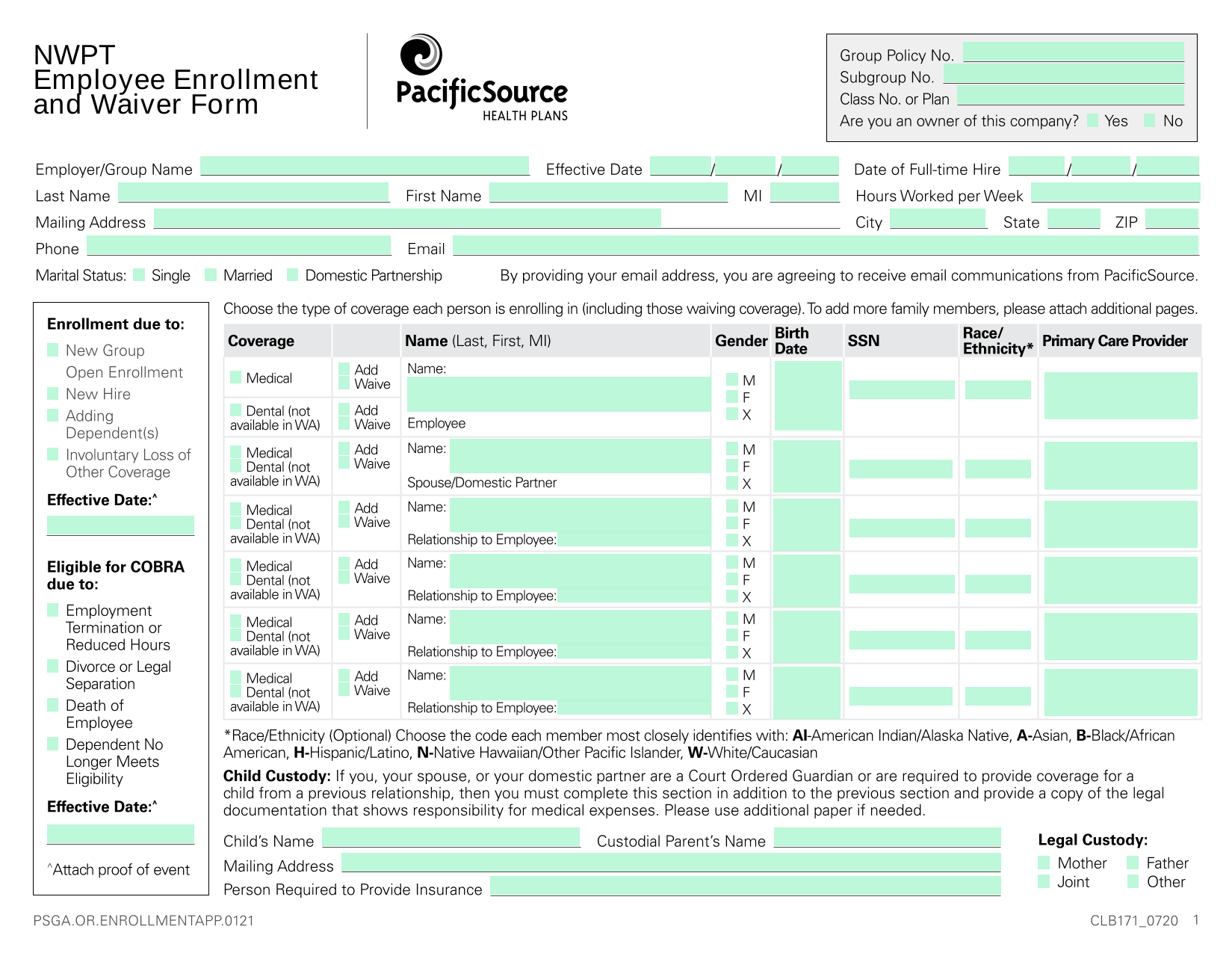Click the Race/Ethnicity* column header
The image size is (1232, 953).
(998, 341)
